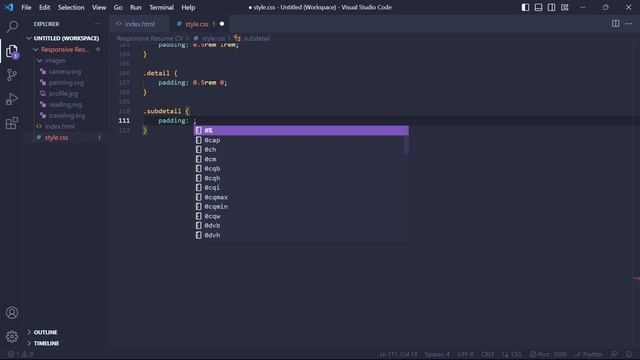The width and height of the screenshot is (640, 360).
Task: Open the Accounts menu icon
Action: point(12,313)
